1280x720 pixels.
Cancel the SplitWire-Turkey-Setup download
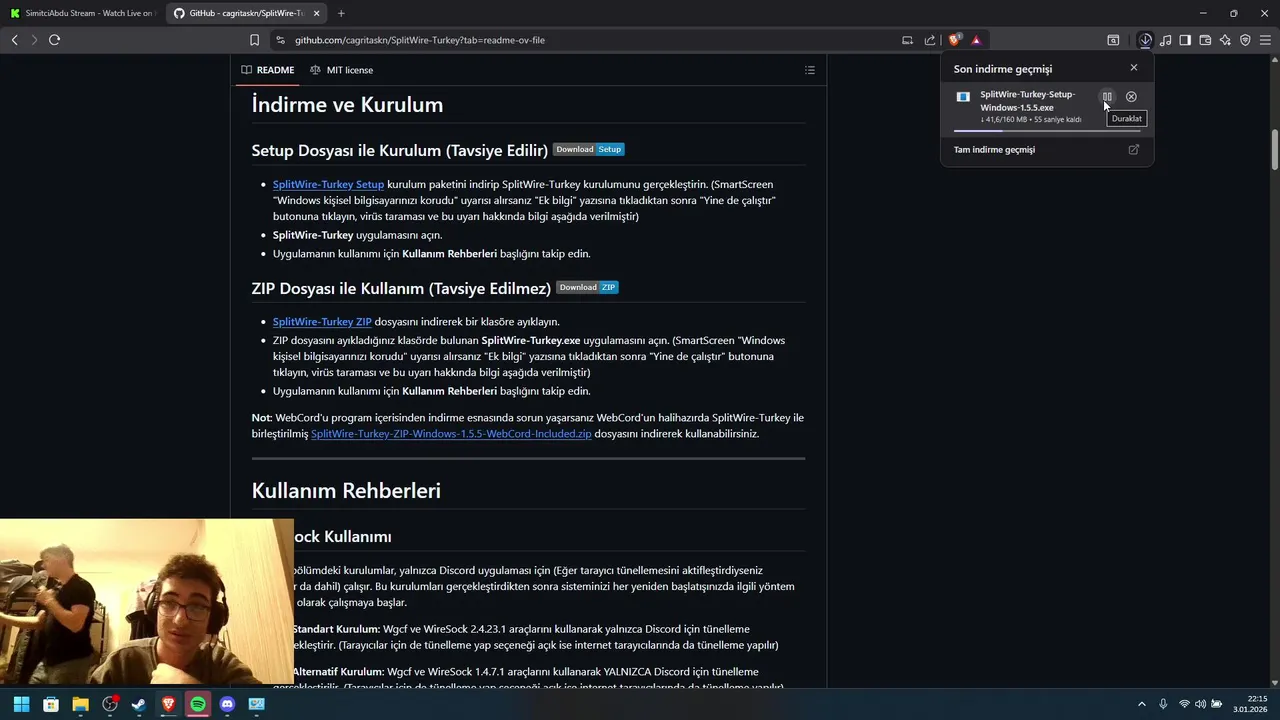coord(1131,97)
